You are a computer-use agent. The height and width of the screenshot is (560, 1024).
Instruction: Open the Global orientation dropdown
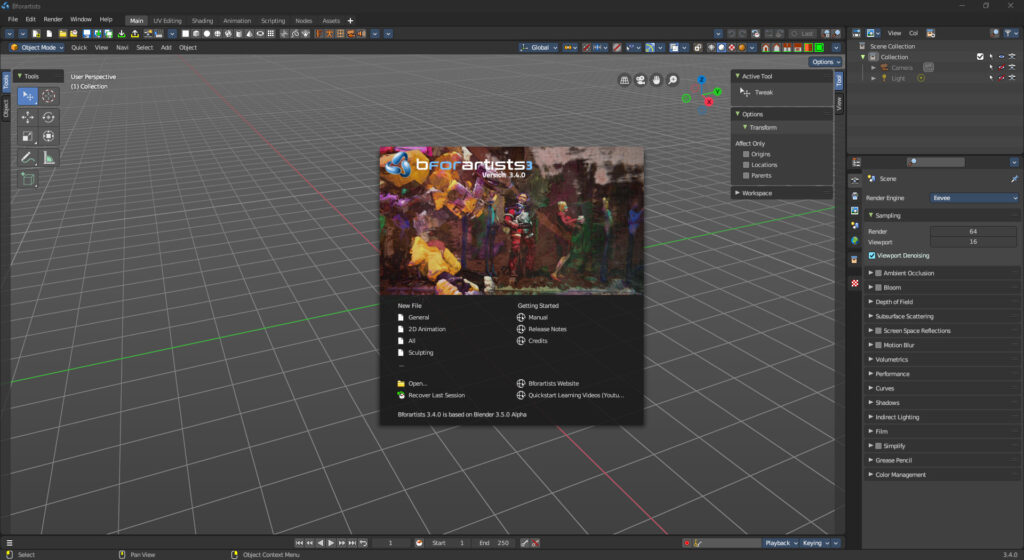pyautogui.click(x=539, y=48)
